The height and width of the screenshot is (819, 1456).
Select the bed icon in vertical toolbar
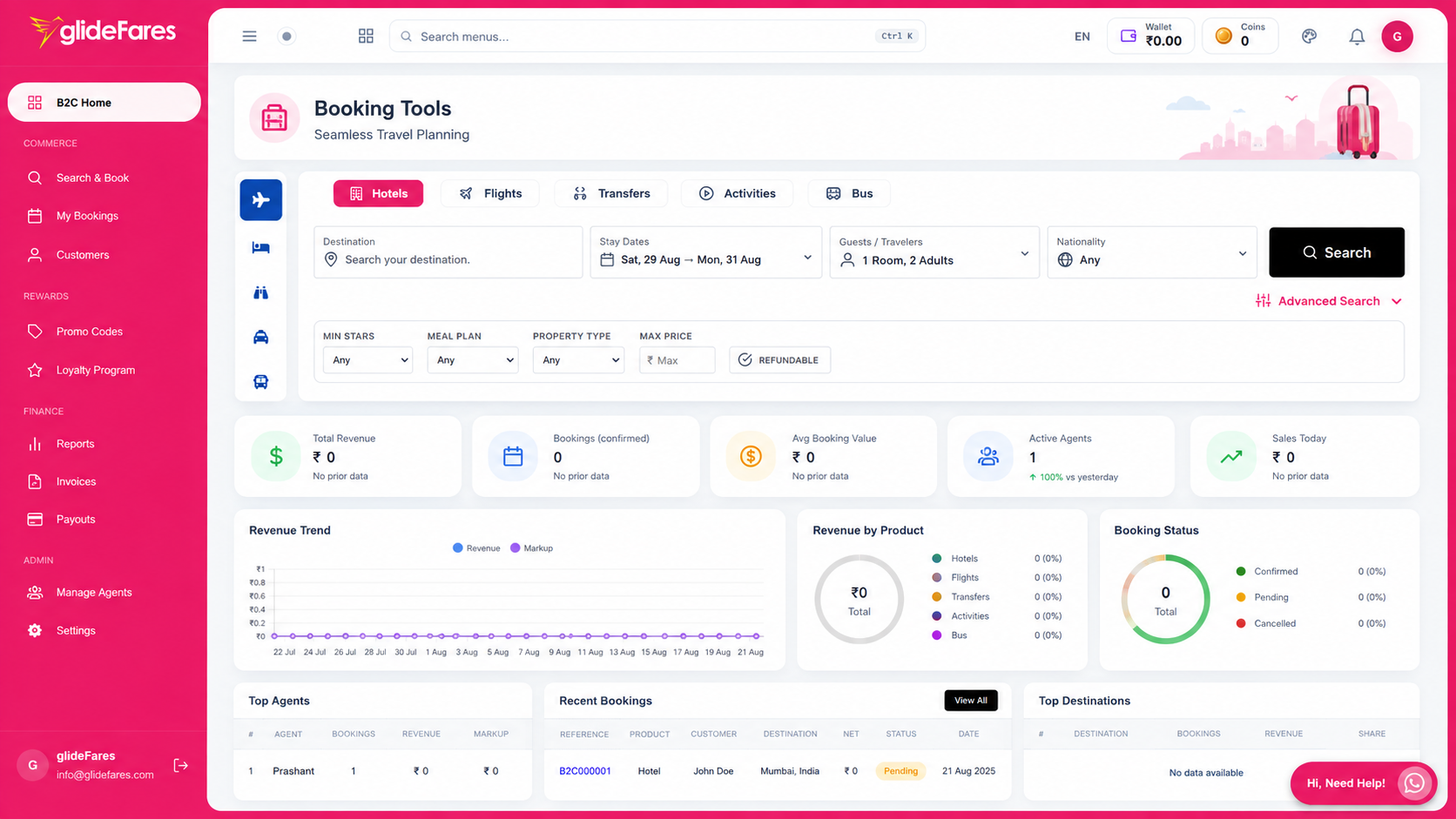pyautogui.click(x=261, y=248)
